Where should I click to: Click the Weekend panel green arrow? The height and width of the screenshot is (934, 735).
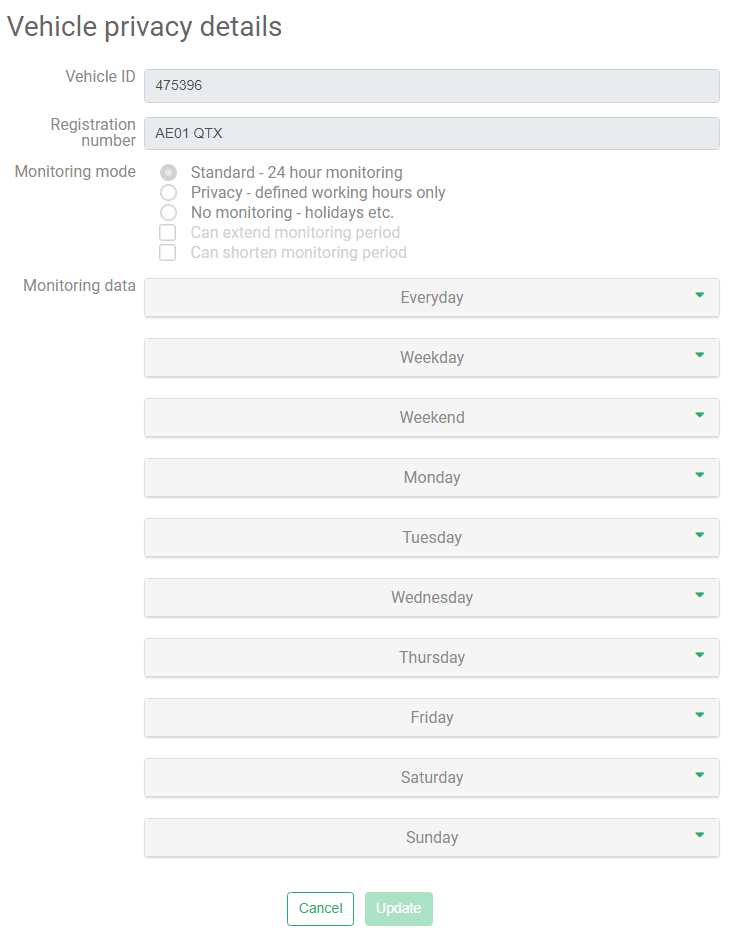[700, 415]
